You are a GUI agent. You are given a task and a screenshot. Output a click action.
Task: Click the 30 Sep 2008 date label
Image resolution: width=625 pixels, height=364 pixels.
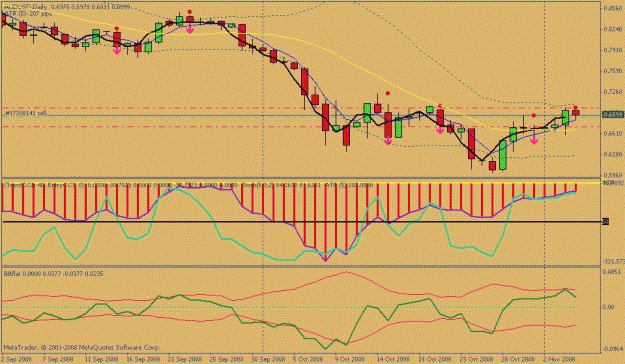pos(267,359)
